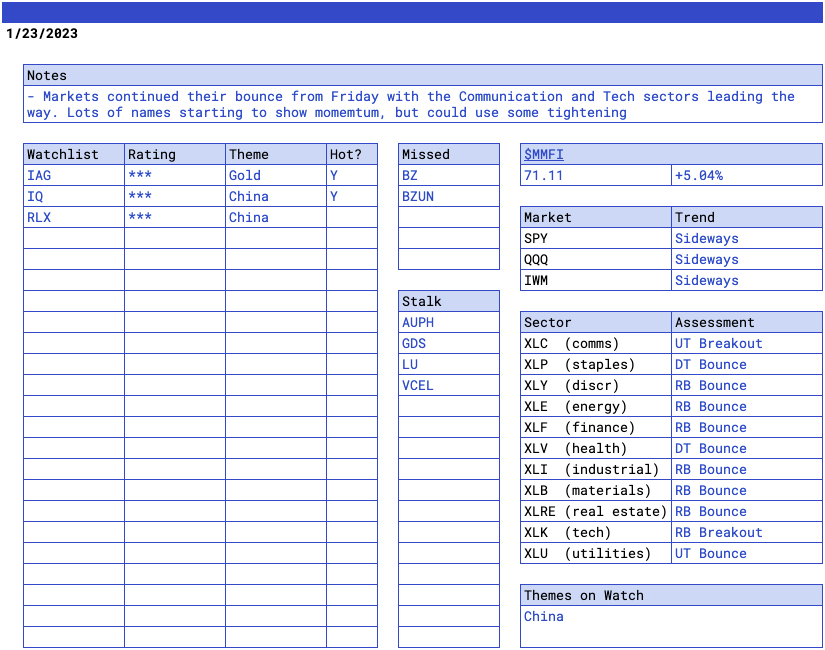825x650 pixels.
Task: Click the Assessment column header
Action: pos(747,322)
